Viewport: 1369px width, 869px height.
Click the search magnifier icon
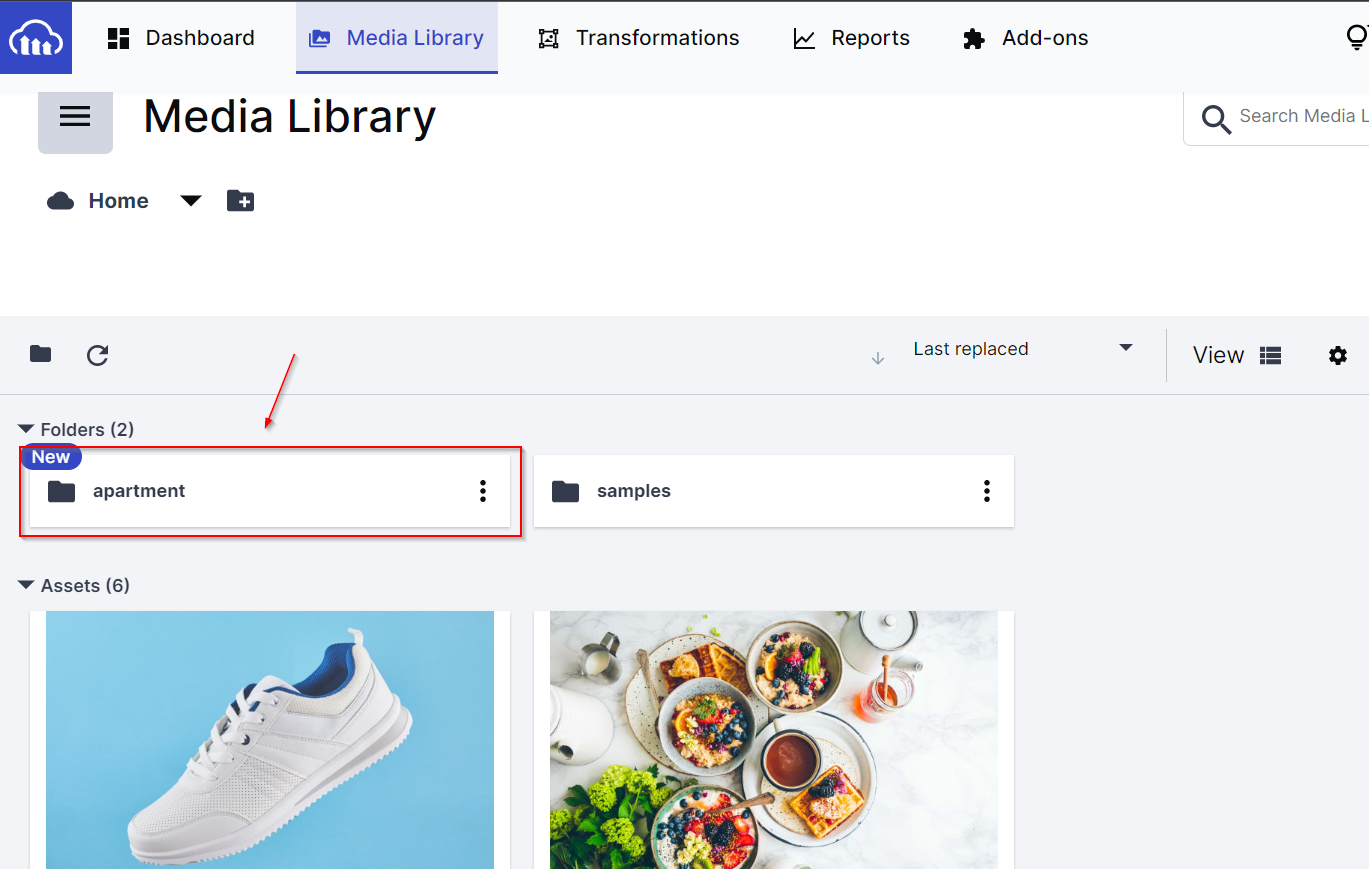(x=1216, y=120)
